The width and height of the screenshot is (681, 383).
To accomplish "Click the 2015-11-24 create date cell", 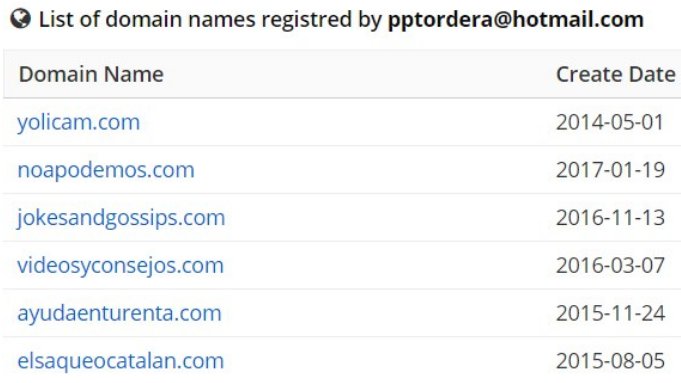I will (610, 313).
